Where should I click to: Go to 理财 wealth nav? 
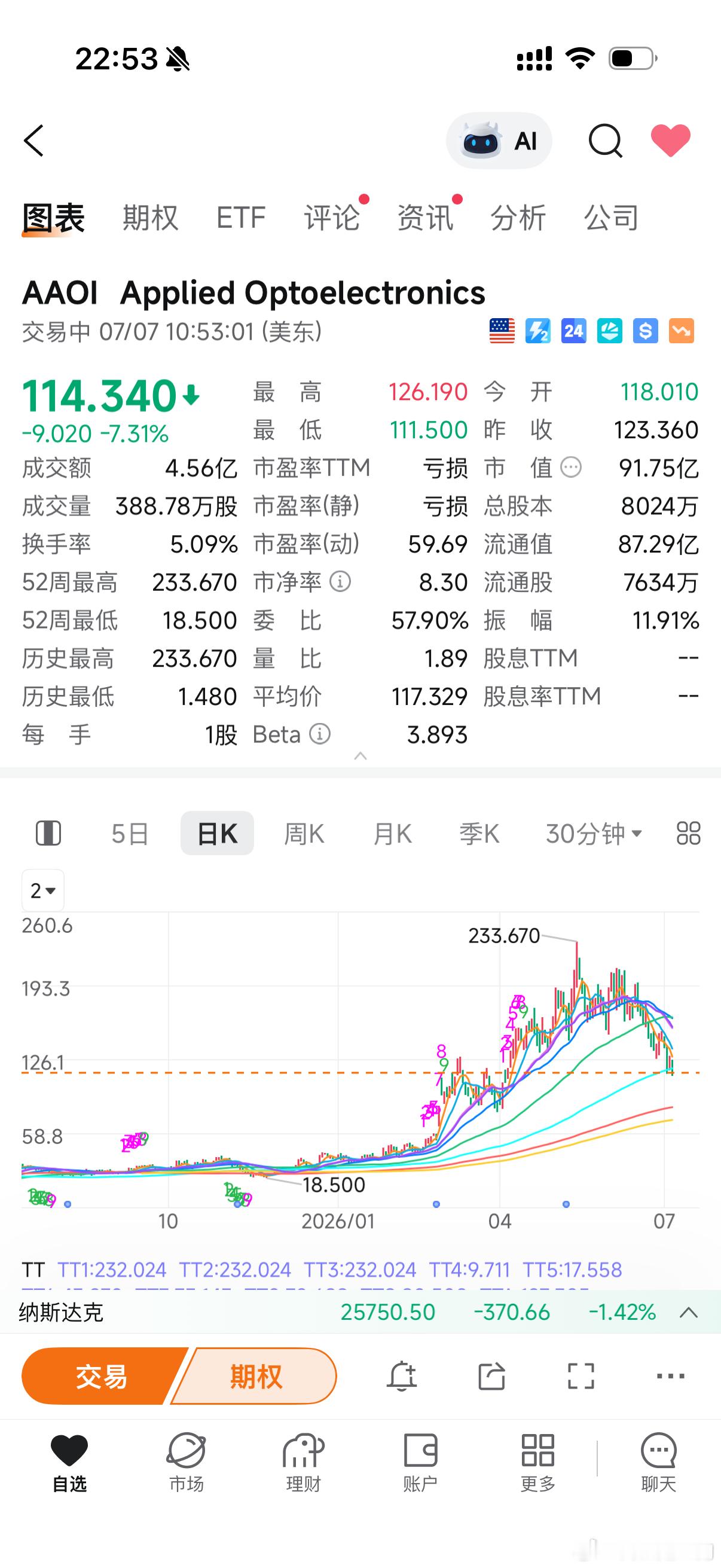coord(303,1463)
